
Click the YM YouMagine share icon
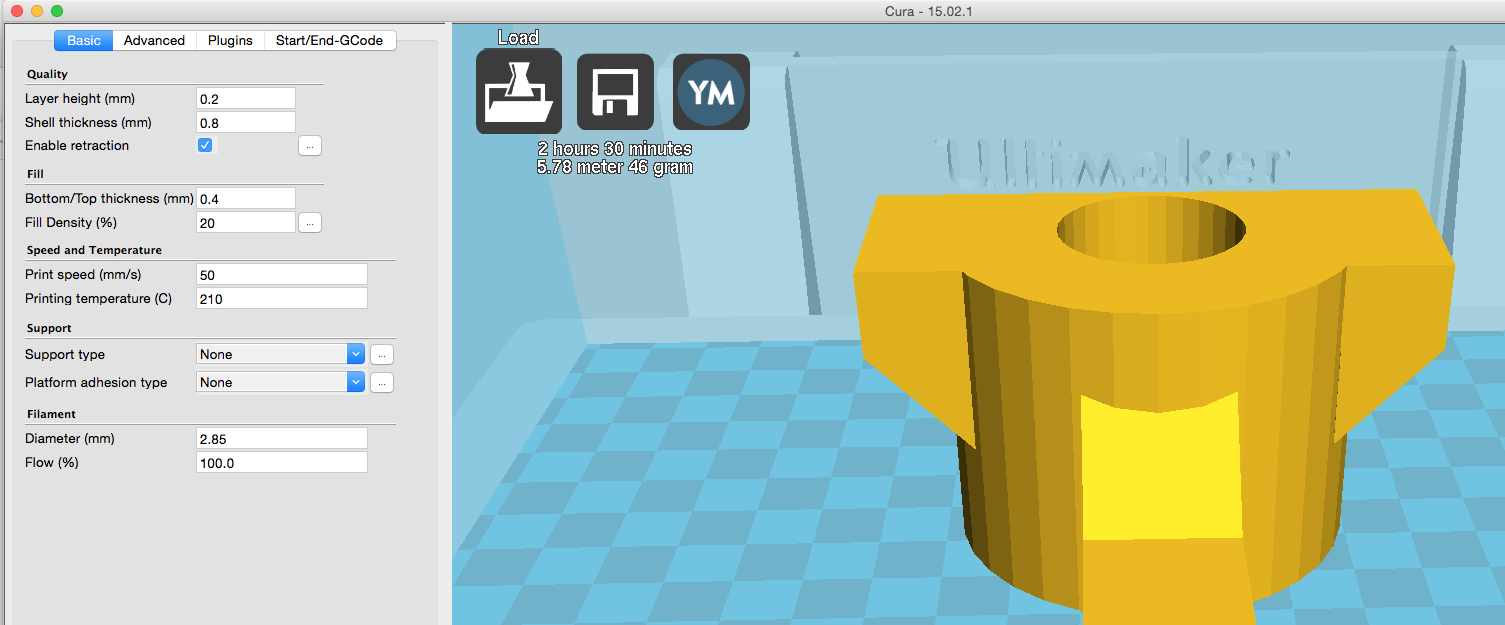711,91
